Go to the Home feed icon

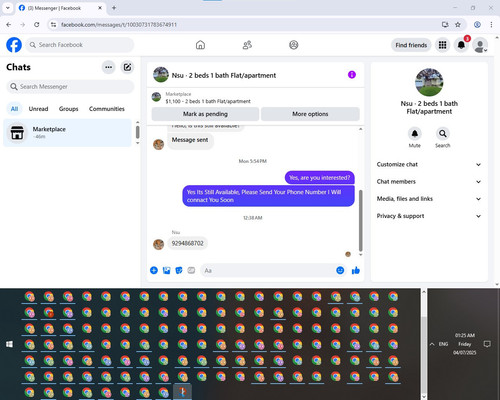point(200,45)
